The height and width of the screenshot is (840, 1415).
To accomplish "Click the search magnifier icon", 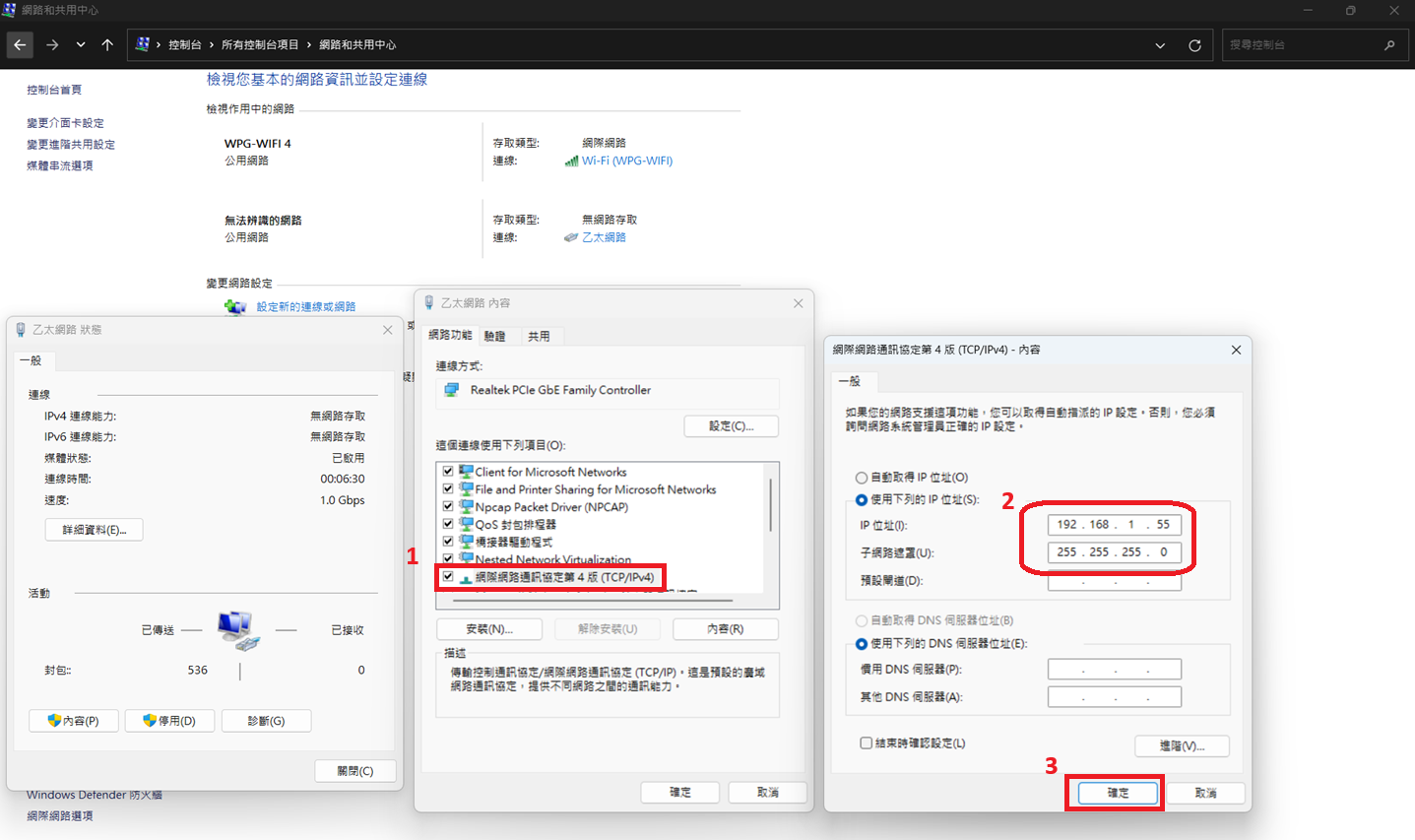I will coord(1389,45).
